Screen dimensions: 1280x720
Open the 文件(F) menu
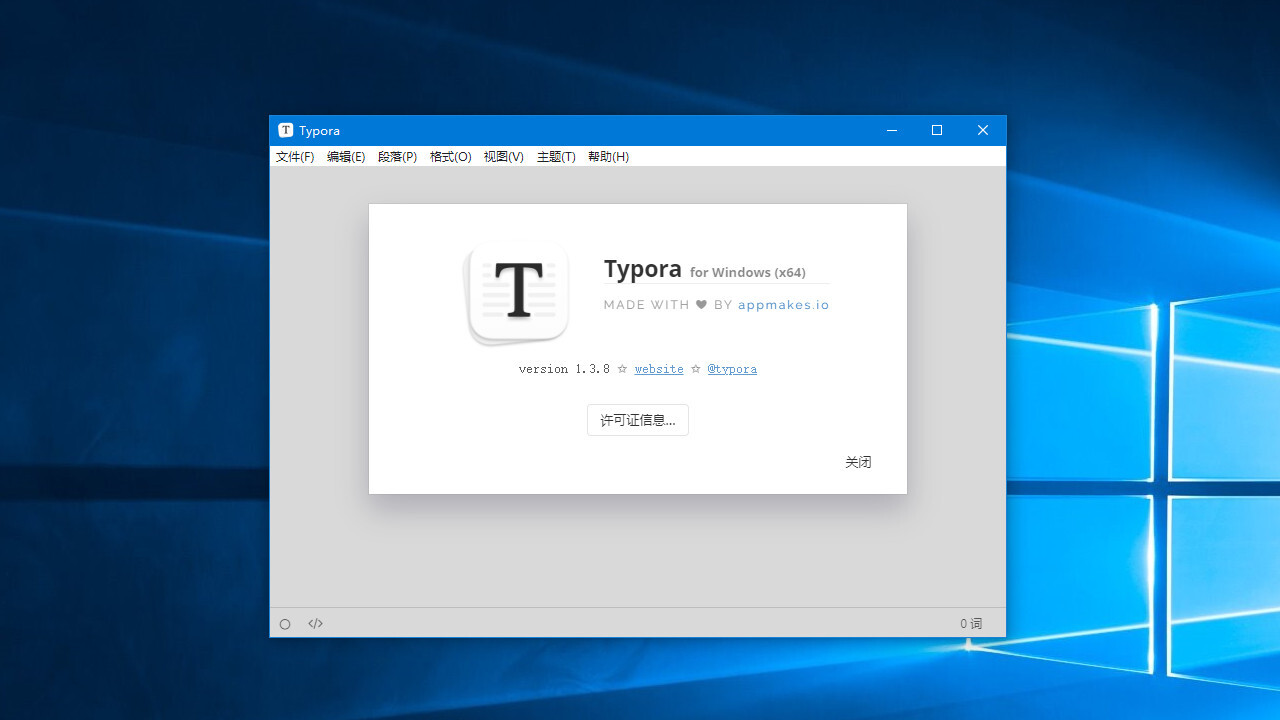[294, 156]
